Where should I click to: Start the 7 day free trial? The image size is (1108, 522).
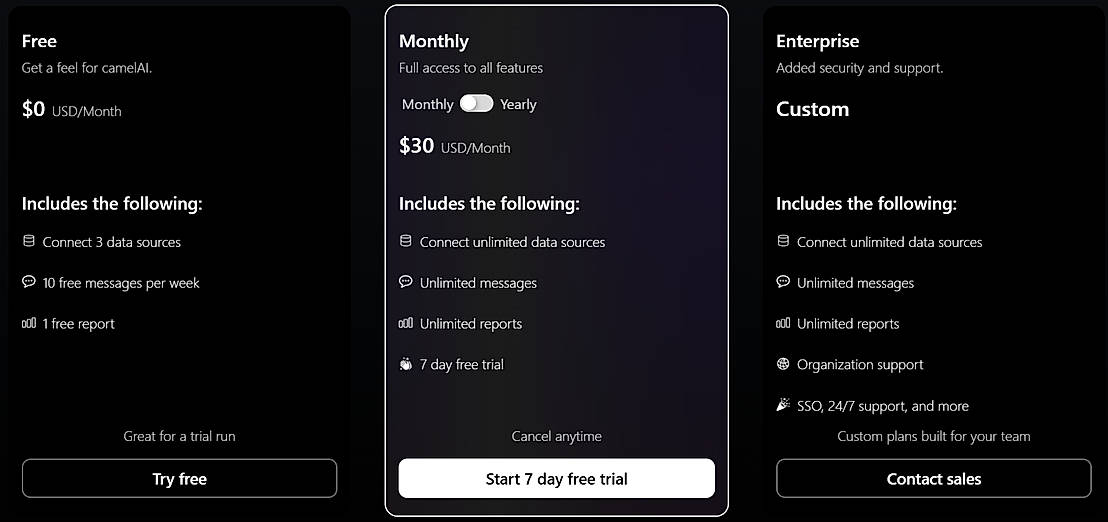pos(556,479)
